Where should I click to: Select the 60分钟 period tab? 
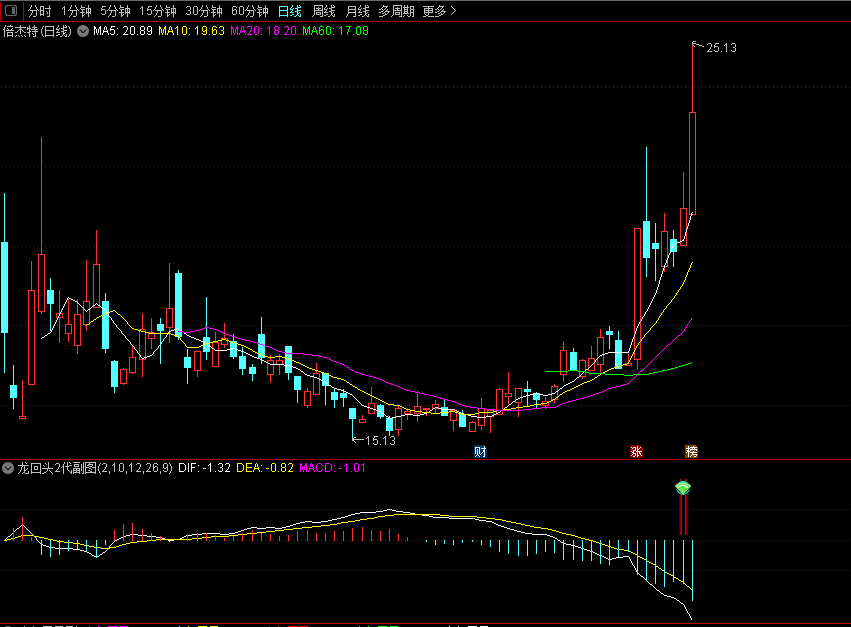[x=250, y=11]
